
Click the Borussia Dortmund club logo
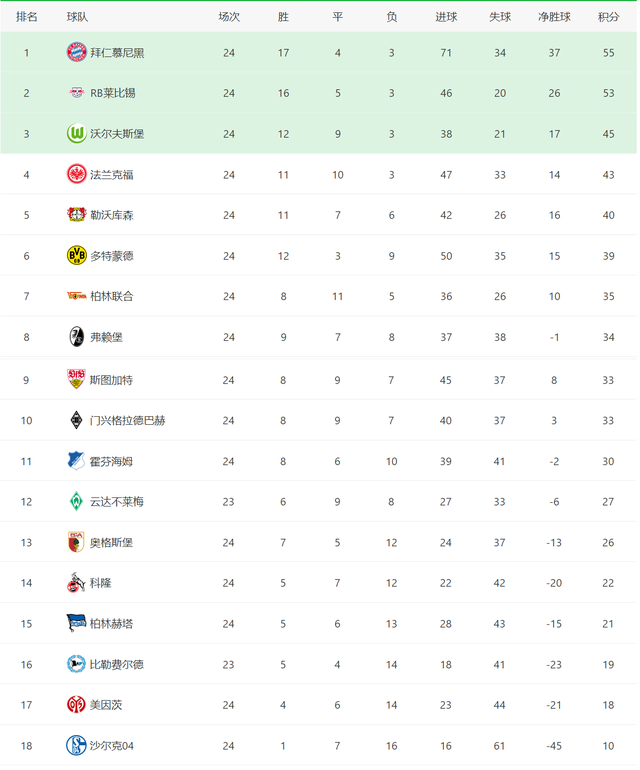coord(77,256)
